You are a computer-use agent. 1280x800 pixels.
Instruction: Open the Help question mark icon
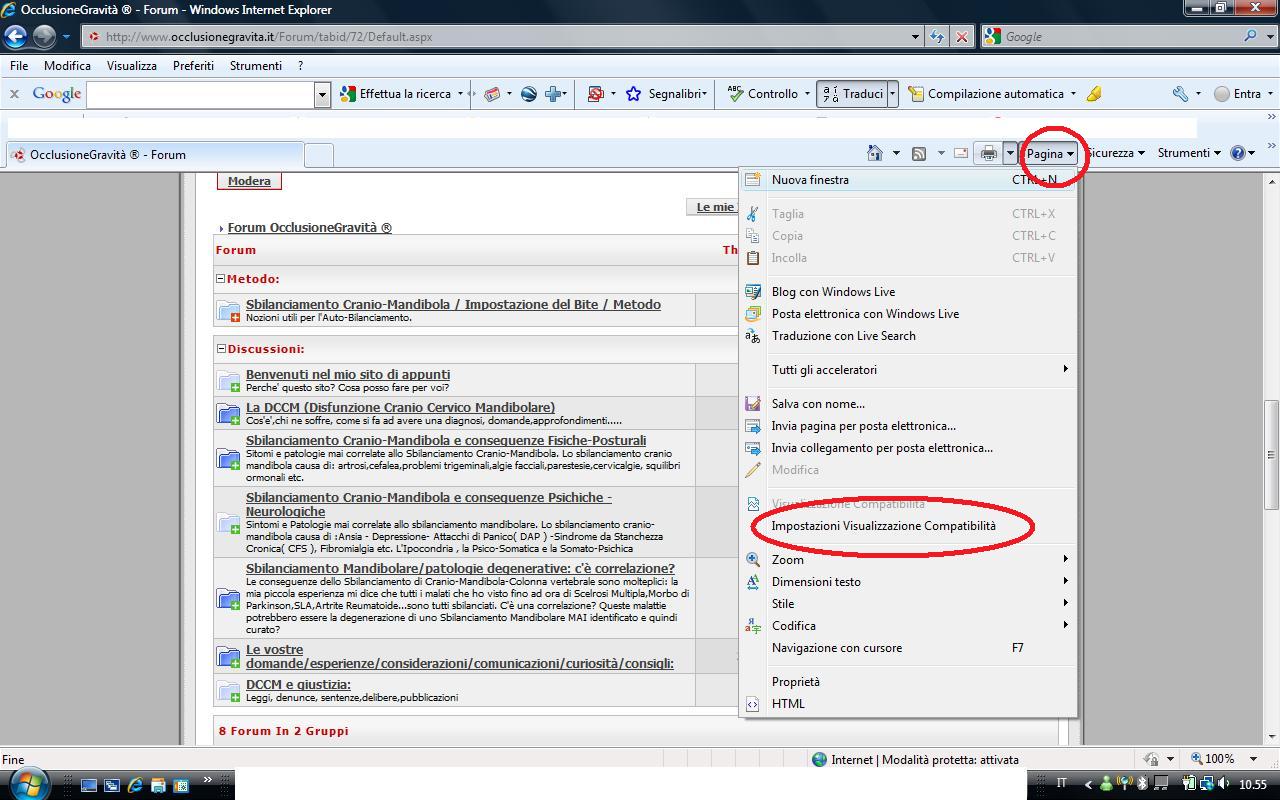pos(1238,153)
